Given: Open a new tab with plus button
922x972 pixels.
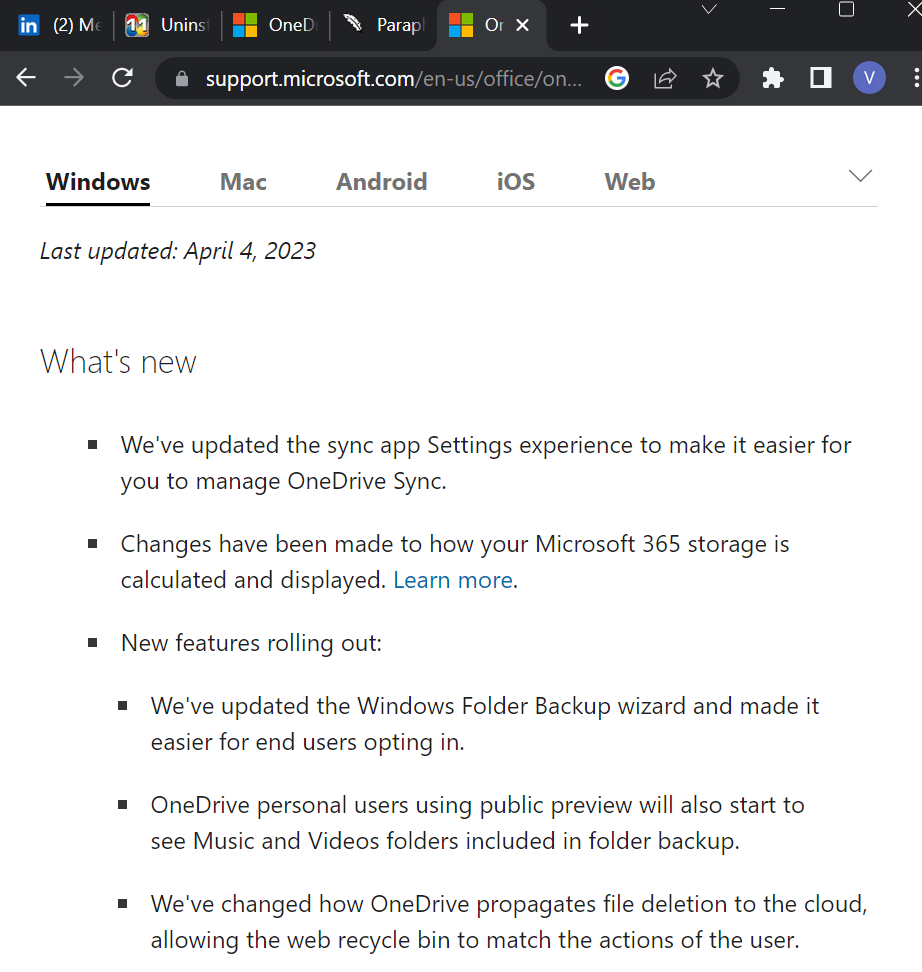Looking at the screenshot, I should [579, 25].
